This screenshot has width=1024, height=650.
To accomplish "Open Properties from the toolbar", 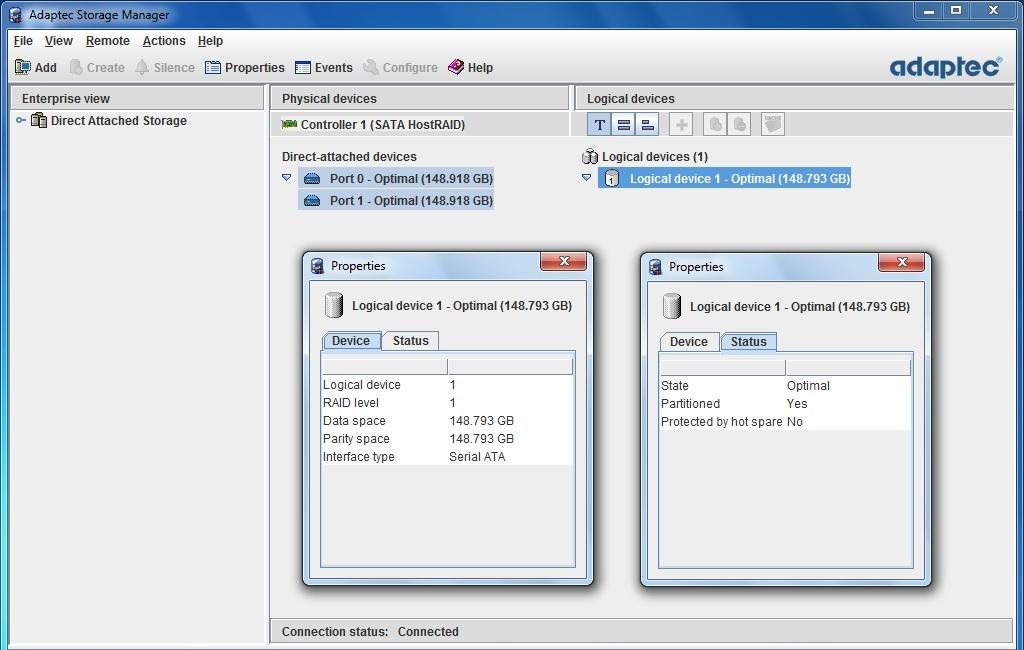I will pos(244,67).
